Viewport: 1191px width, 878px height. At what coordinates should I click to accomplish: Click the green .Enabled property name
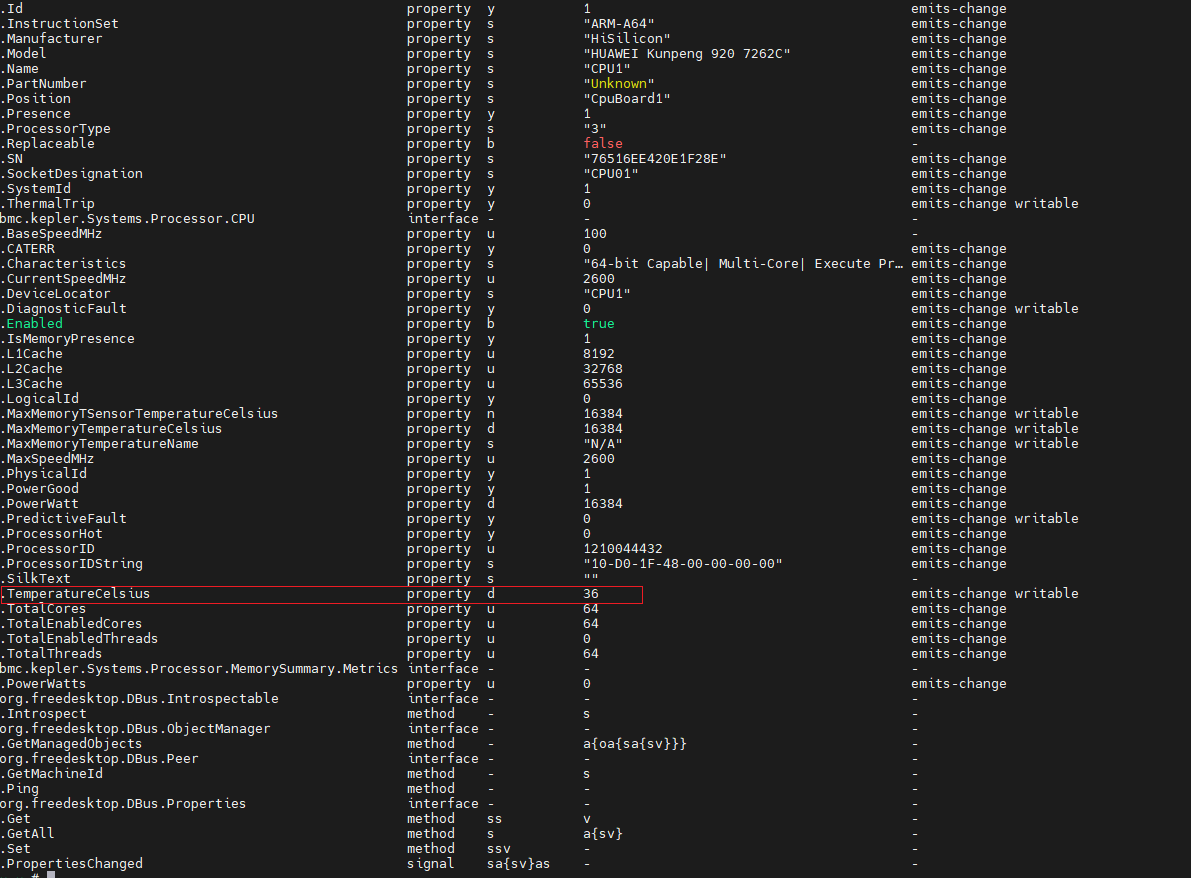(x=33, y=324)
